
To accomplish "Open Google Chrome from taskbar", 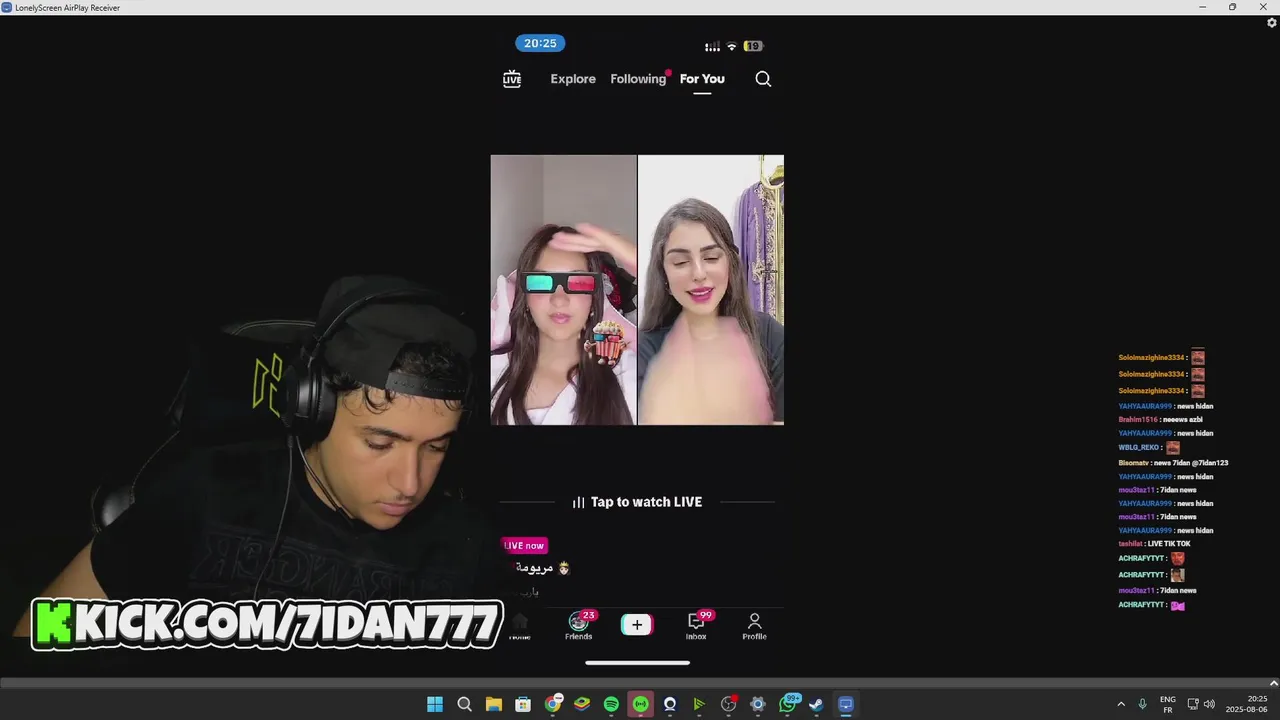I will click(552, 704).
